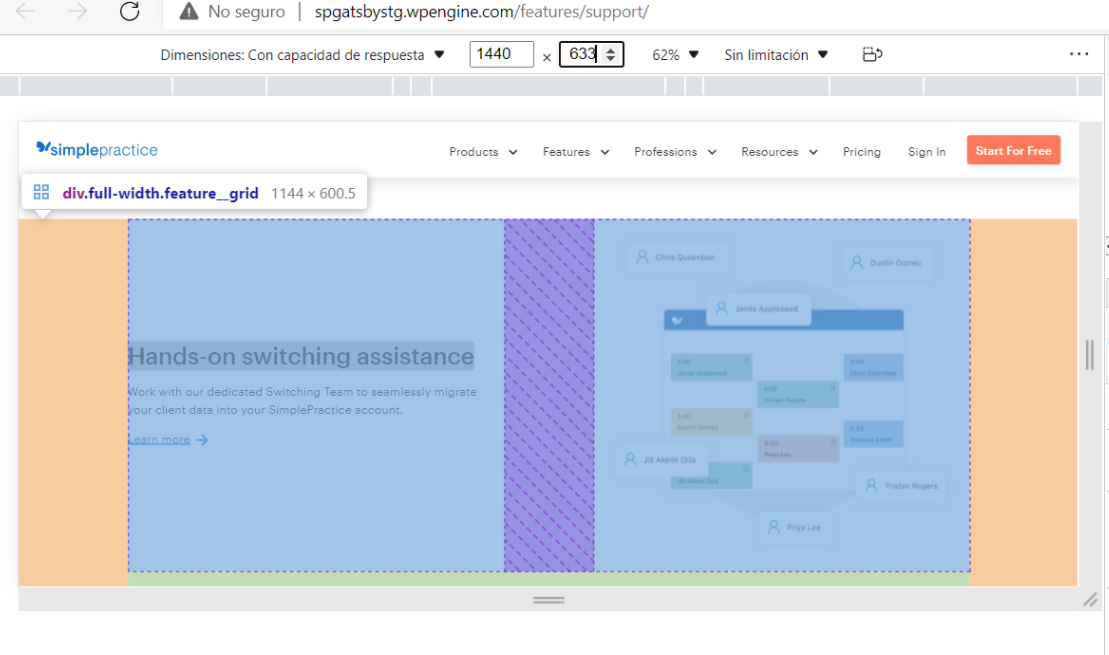Click the rotate viewport orientation icon
Screen dimensions: 1109x655
pos(871,54)
